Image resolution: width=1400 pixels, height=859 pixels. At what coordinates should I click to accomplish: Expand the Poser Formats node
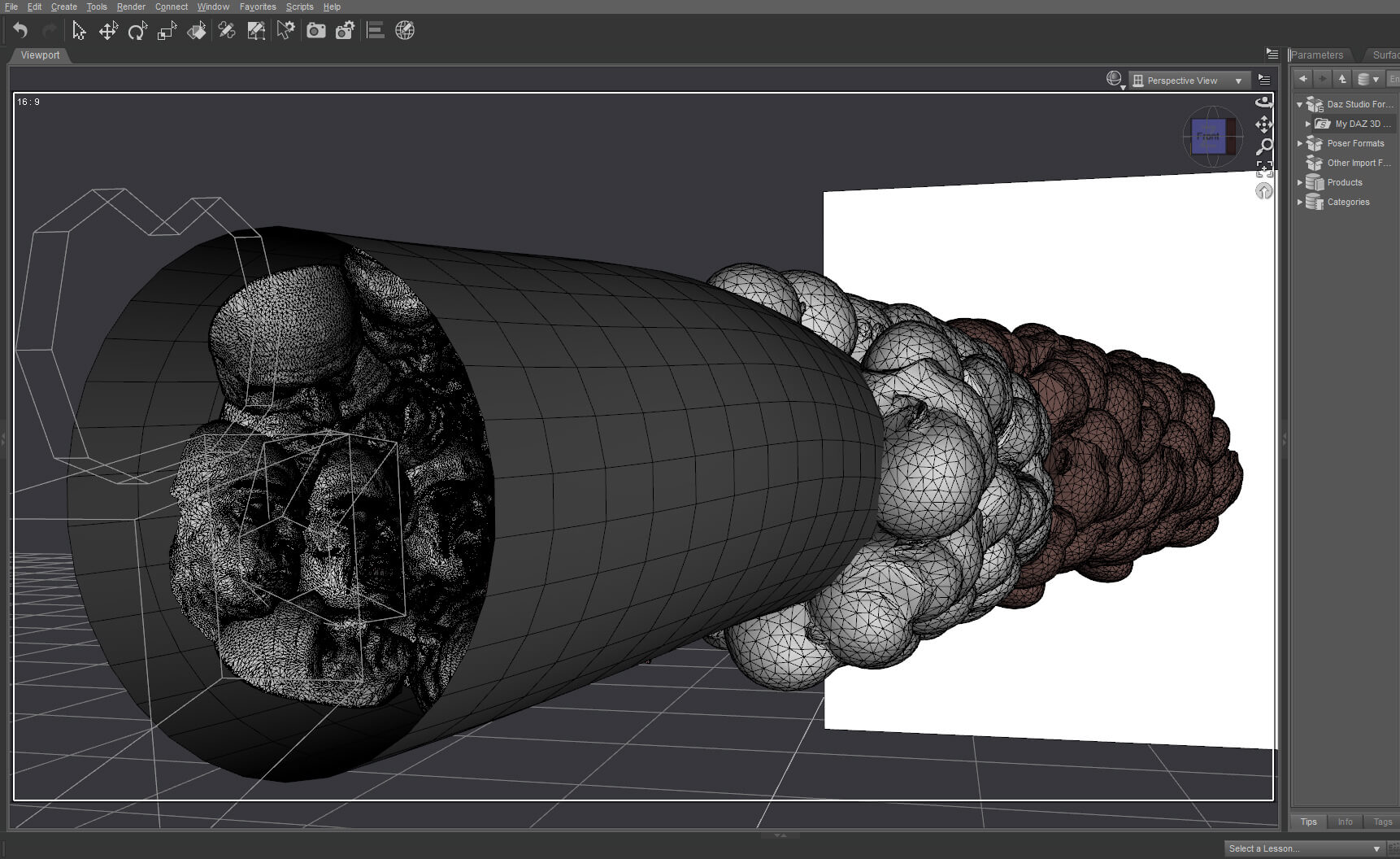click(1299, 143)
